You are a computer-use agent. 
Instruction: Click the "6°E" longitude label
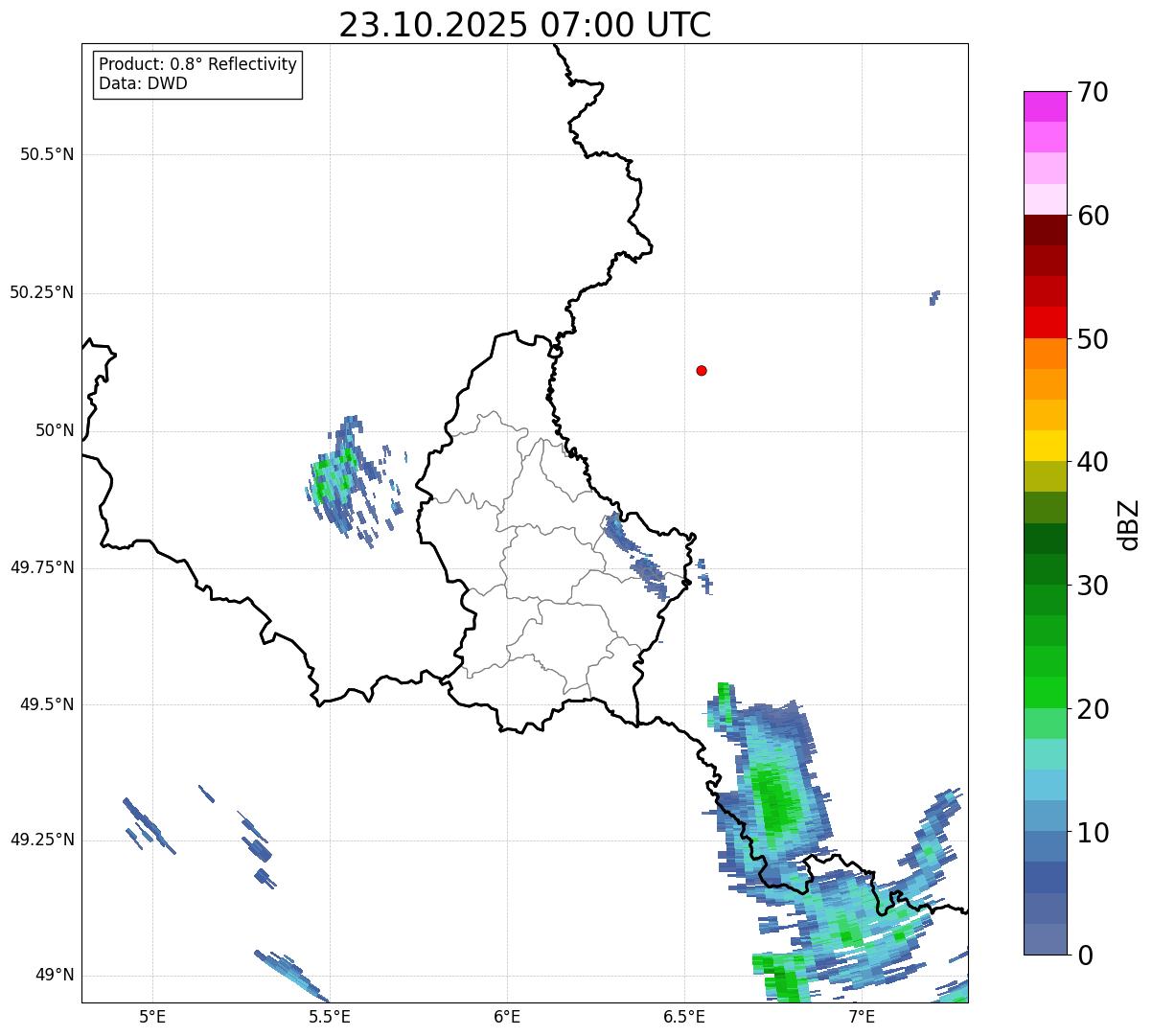(507, 1017)
